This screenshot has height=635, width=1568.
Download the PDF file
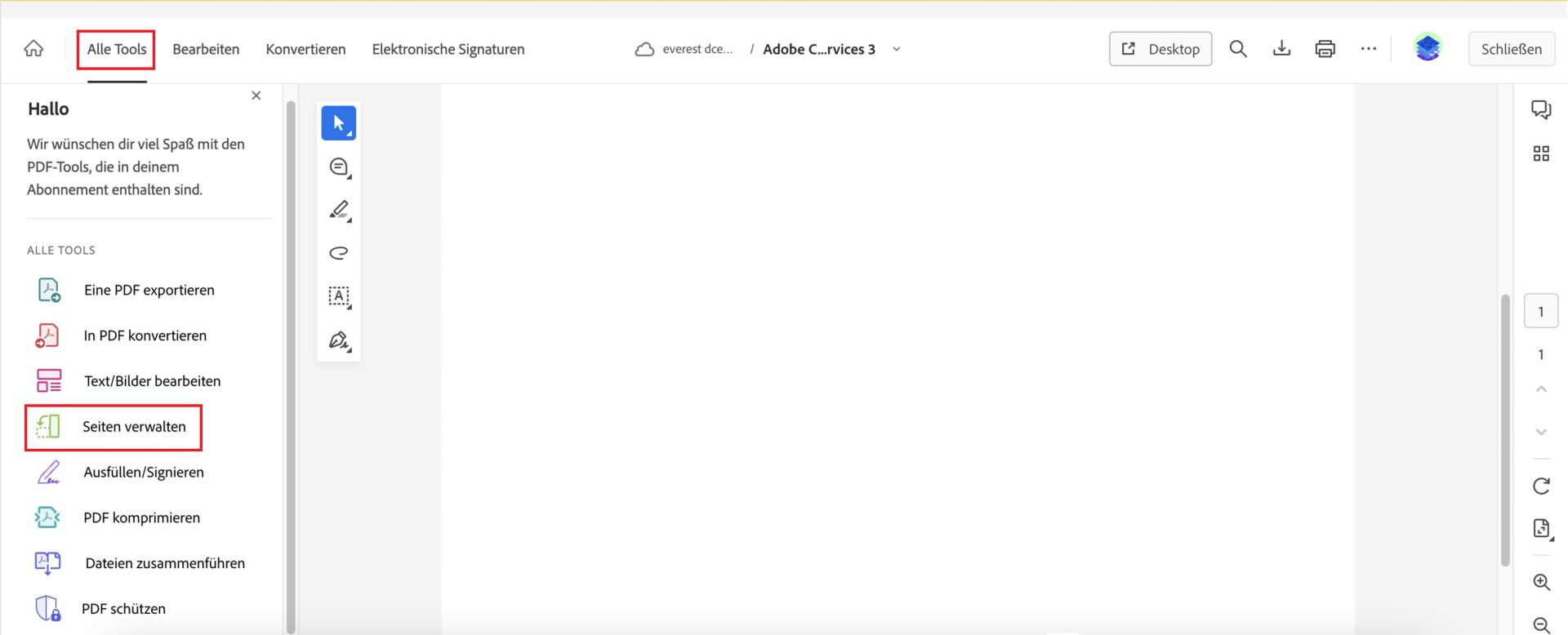pos(1282,49)
